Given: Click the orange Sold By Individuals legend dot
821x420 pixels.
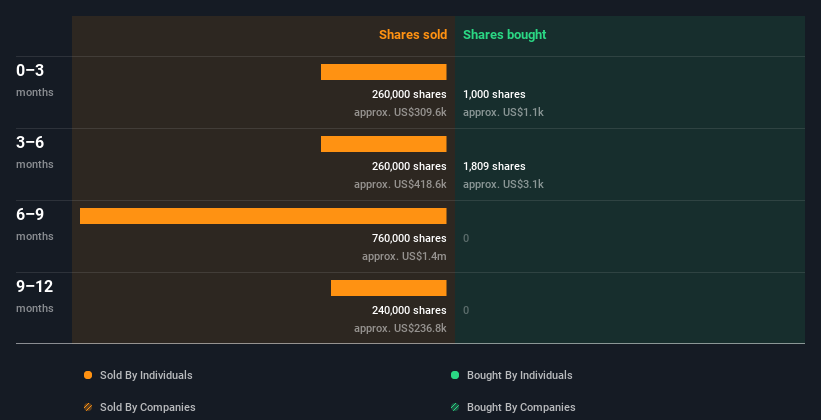Looking at the screenshot, I should 88,375.
